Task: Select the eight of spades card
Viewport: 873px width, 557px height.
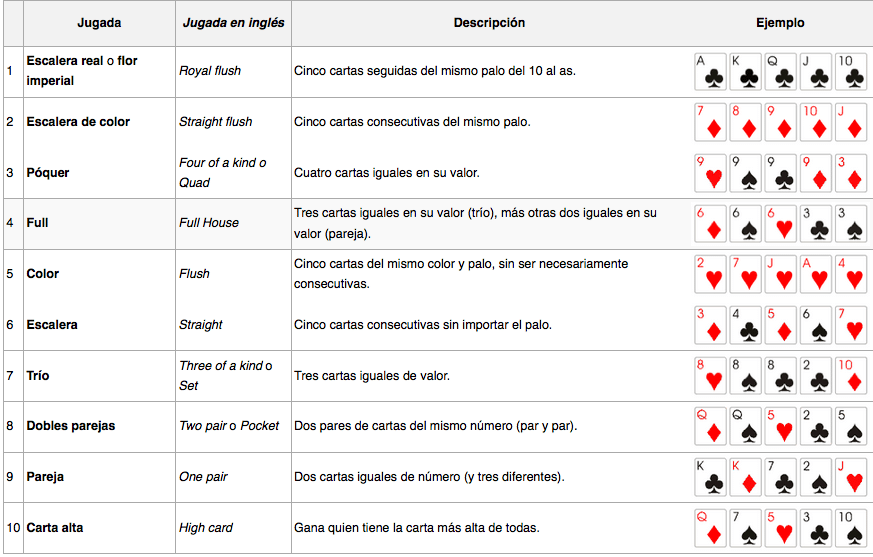Action: click(745, 376)
